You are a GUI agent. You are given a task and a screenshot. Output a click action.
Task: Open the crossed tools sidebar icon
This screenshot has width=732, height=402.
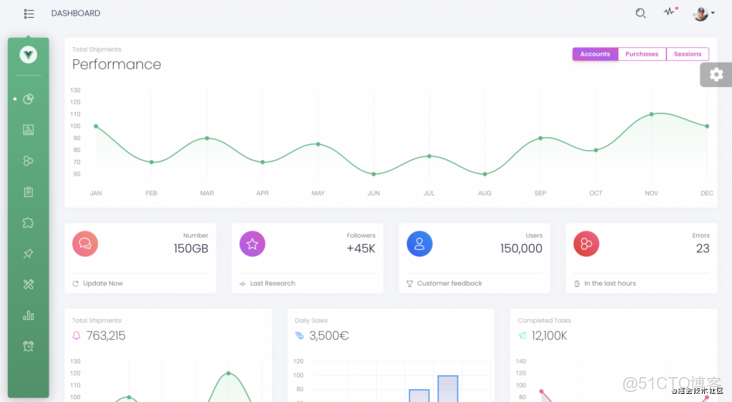28,284
